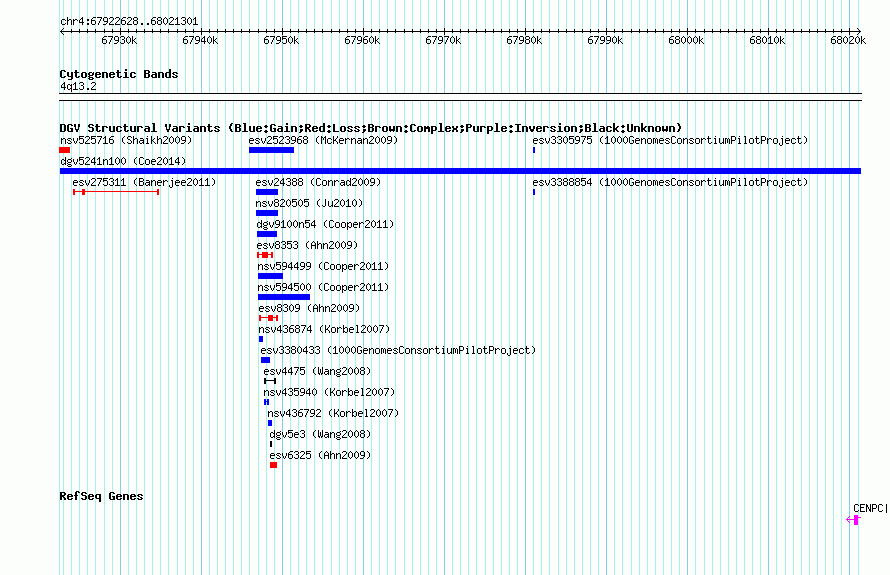This screenshot has width=890, height=575.
Task: Click the chr4:67922628..68021301 region label
Action: [129, 22]
